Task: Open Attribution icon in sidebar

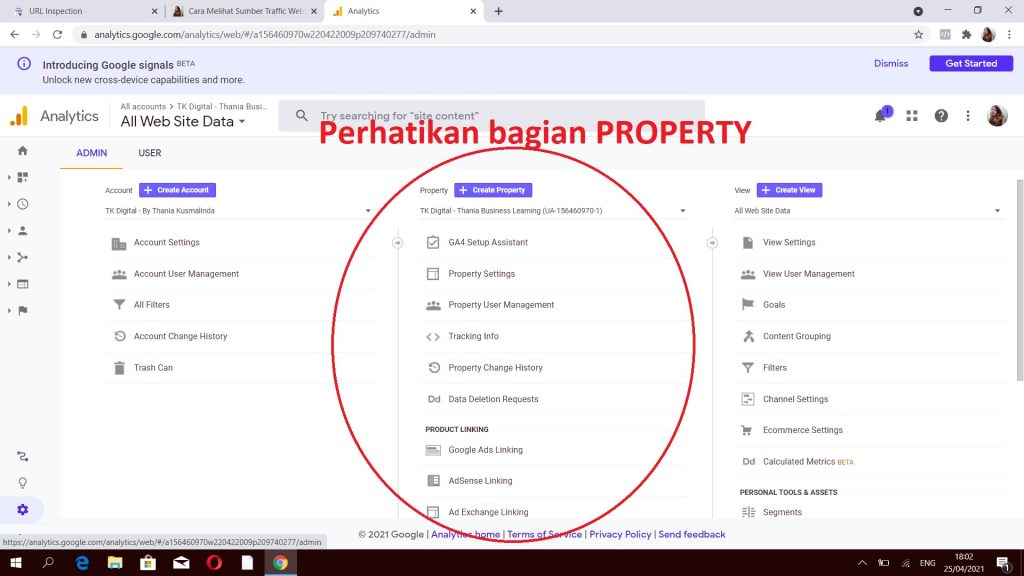Action: (23, 456)
